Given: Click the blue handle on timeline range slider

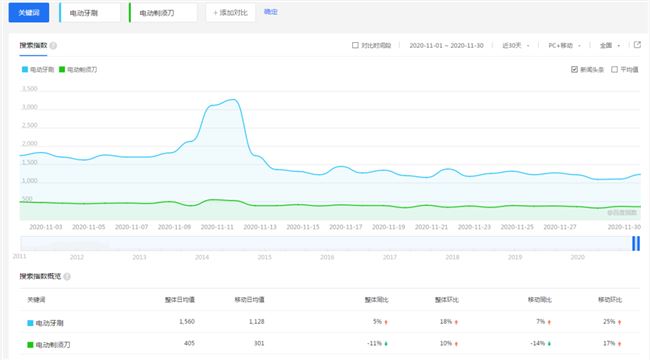Looking at the screenshot, I should [636, 243].
